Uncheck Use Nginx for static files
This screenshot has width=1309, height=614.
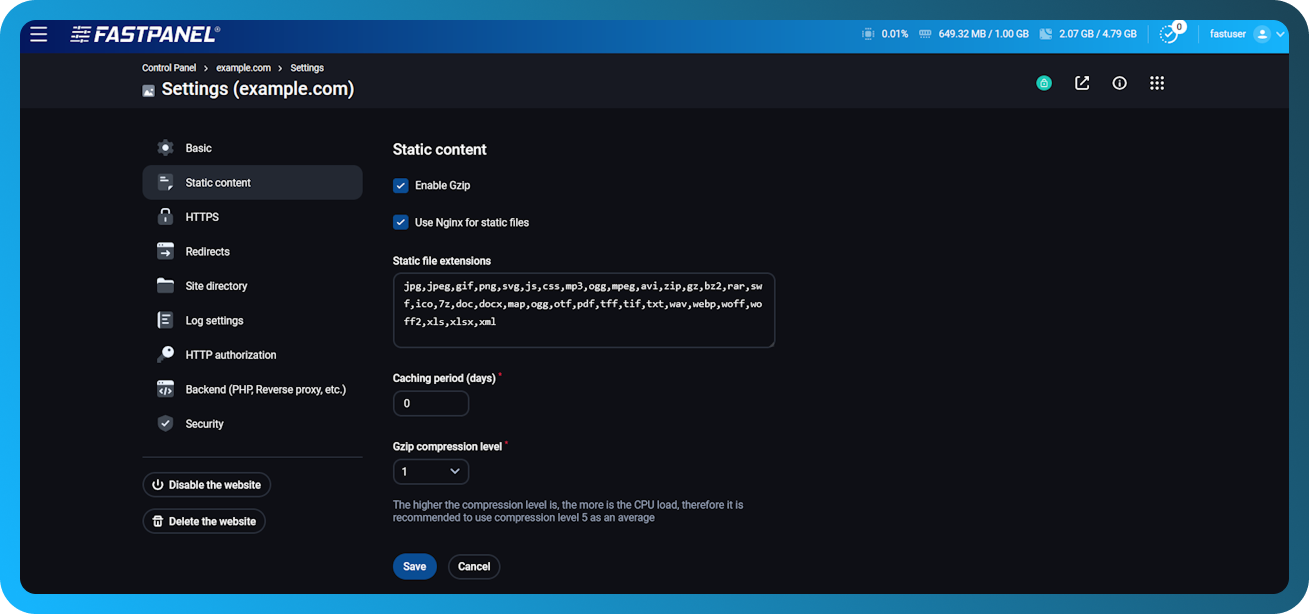pos(400,222)
